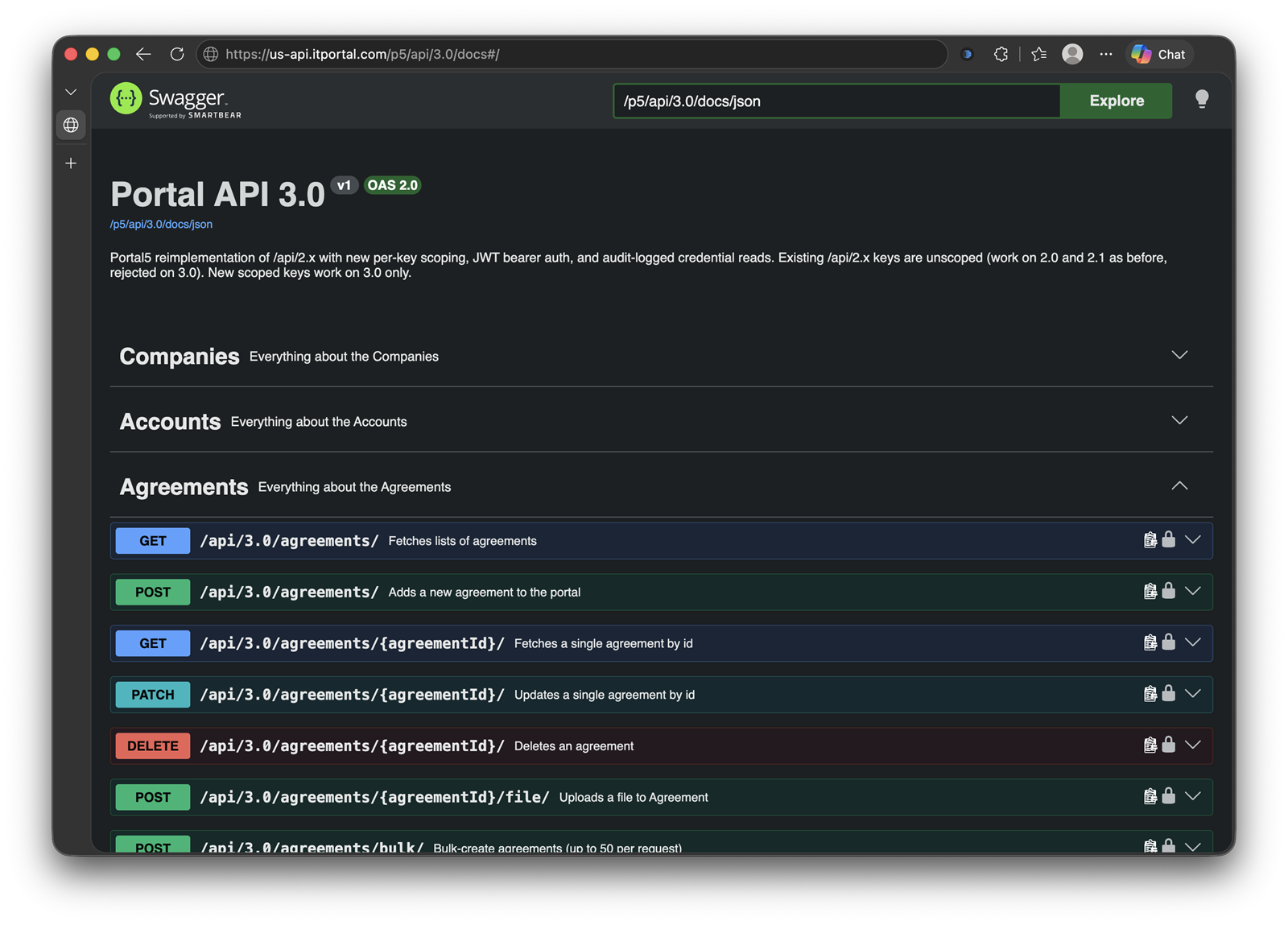
Task: Open the Copilot Chat button
Action: pyautogui.click(x=1158, y=54)
